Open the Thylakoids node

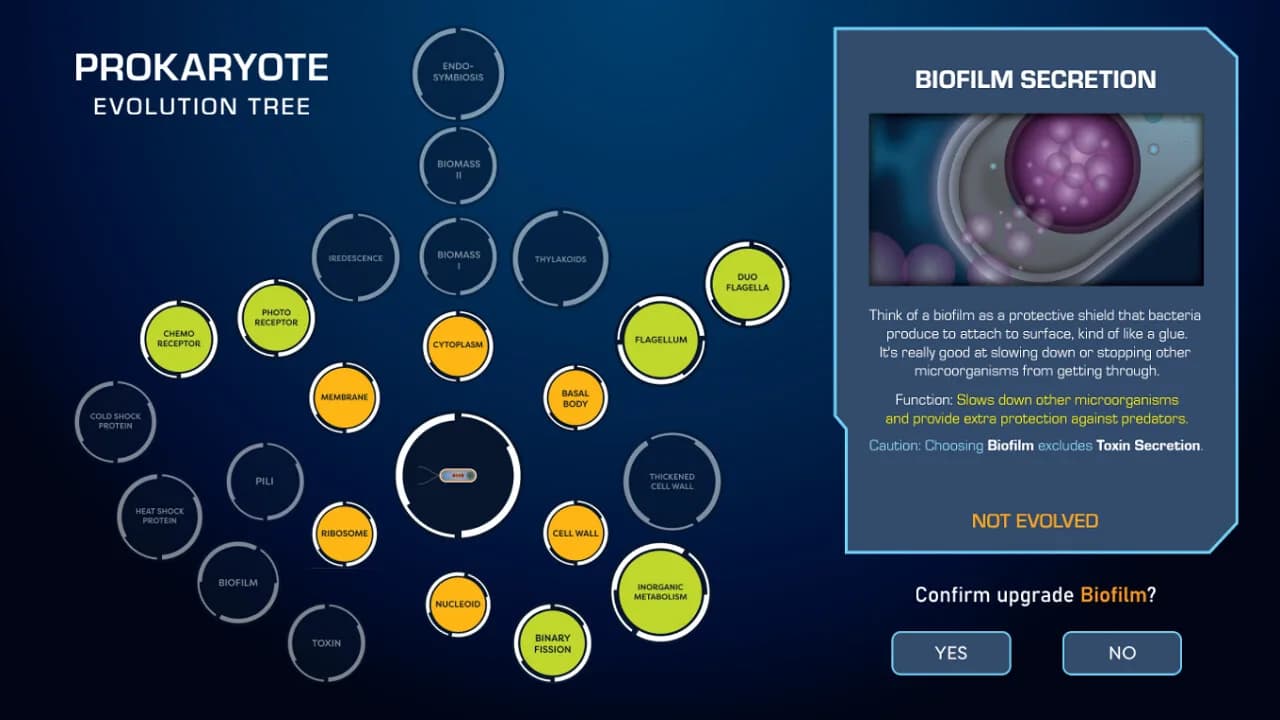coord(561,259)
